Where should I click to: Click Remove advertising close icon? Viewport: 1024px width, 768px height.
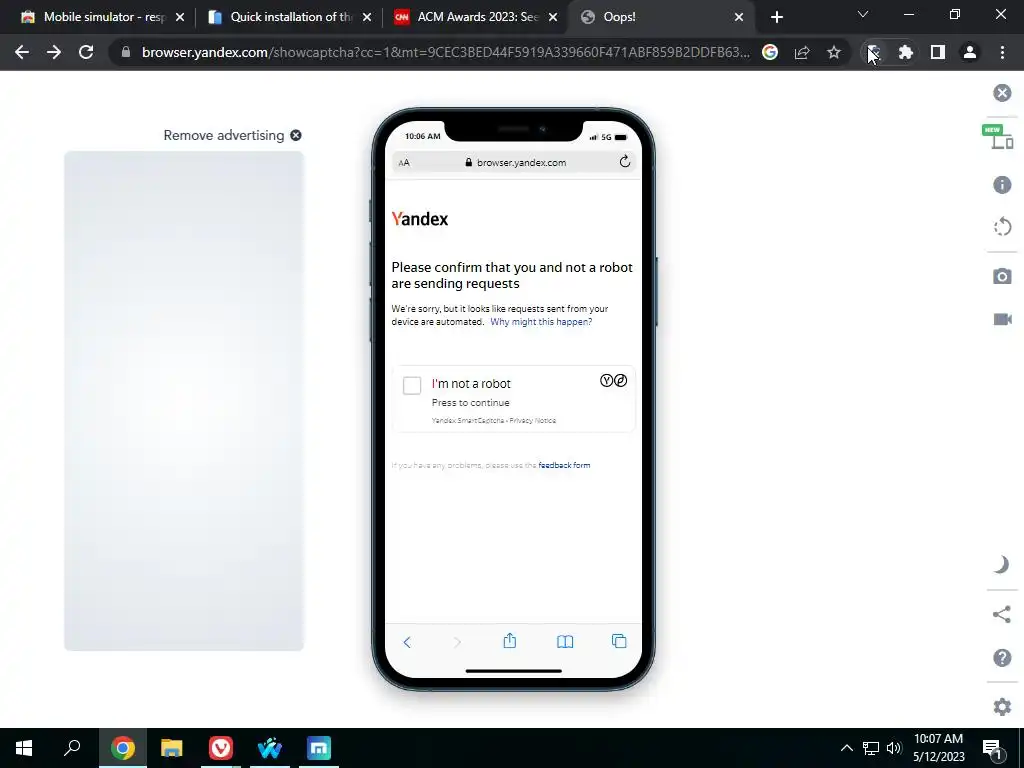(x=296, y=135)
